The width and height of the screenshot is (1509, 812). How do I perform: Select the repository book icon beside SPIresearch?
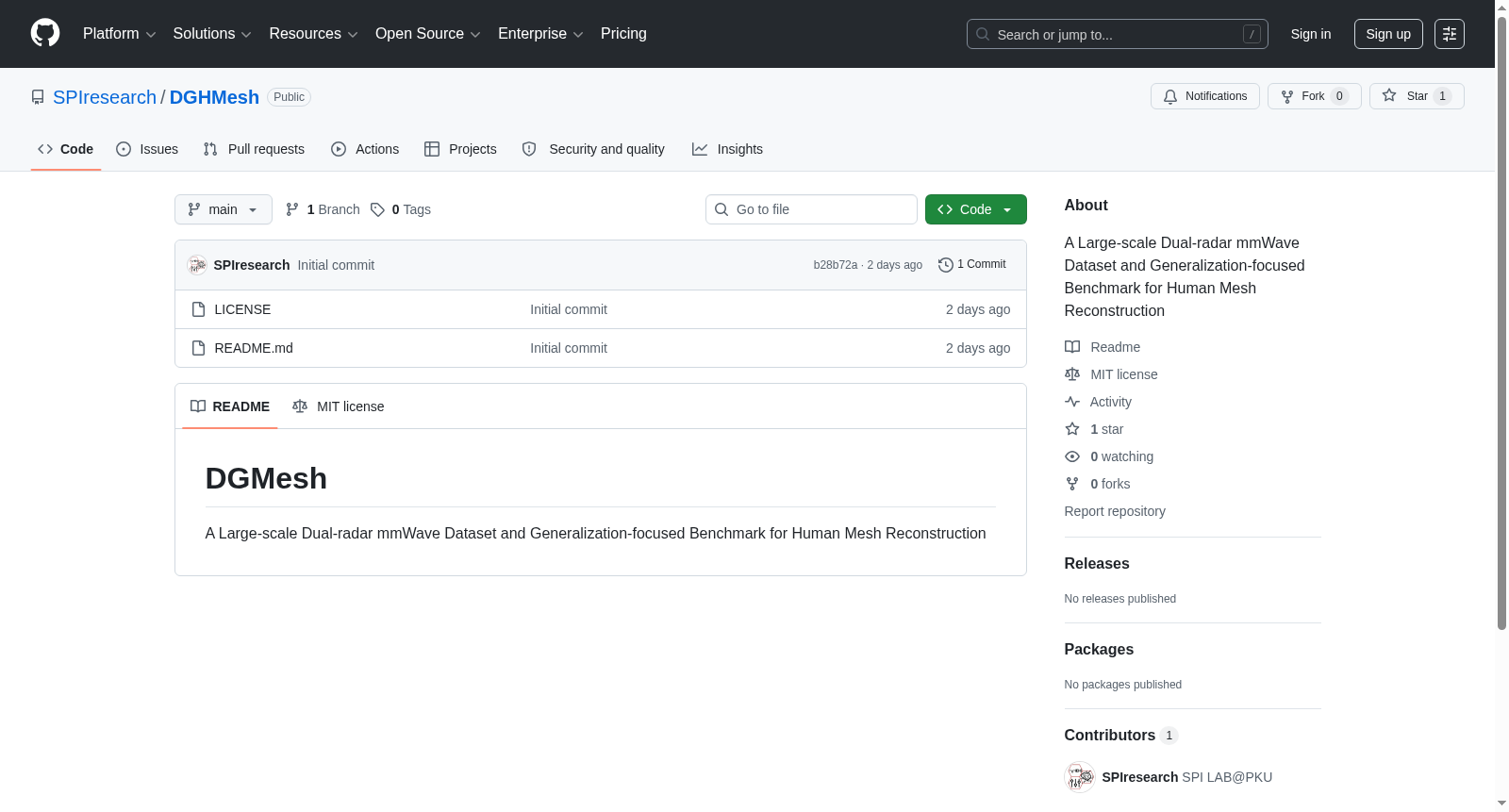38,97
